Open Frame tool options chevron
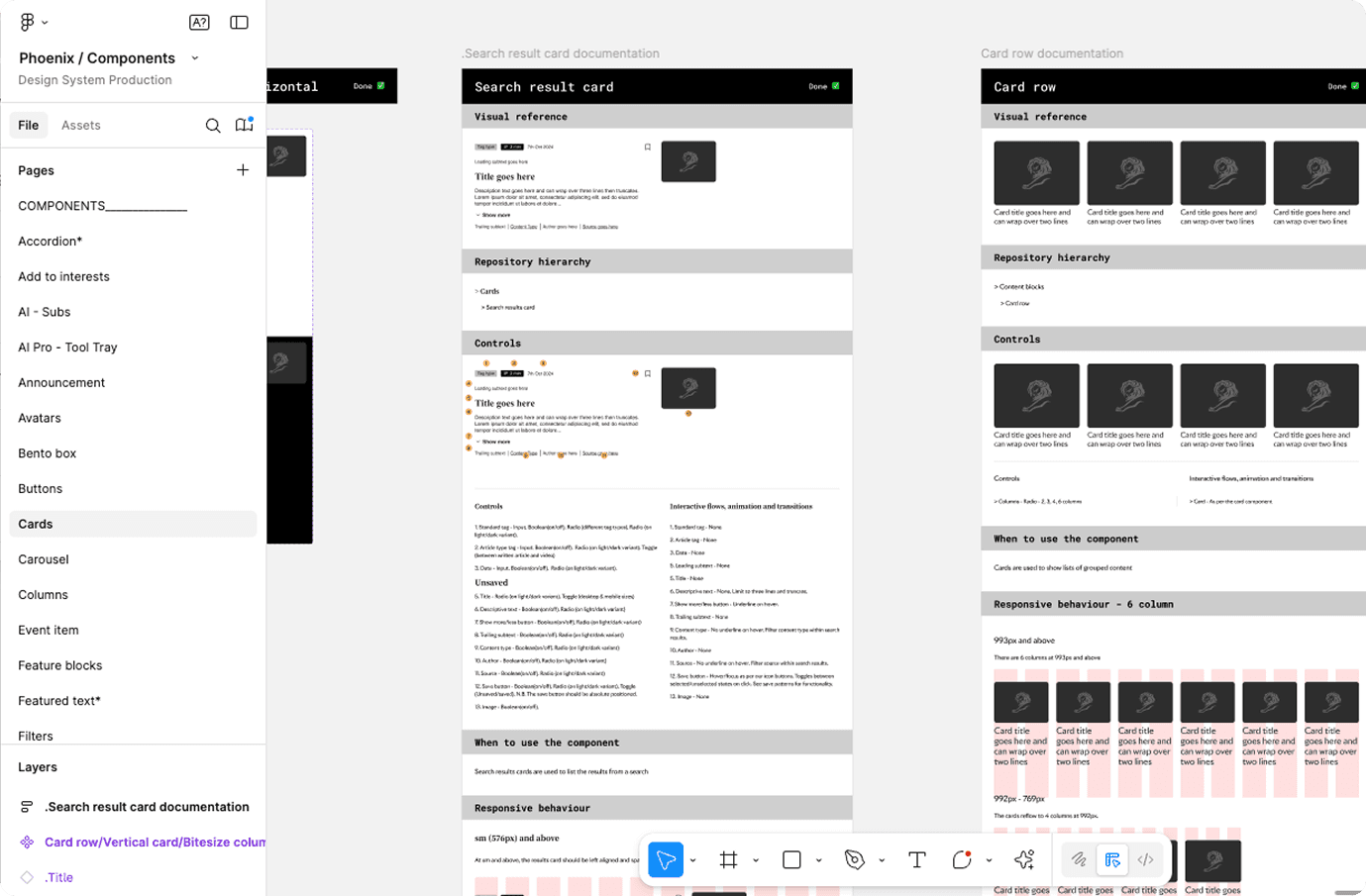 point(756,860)
